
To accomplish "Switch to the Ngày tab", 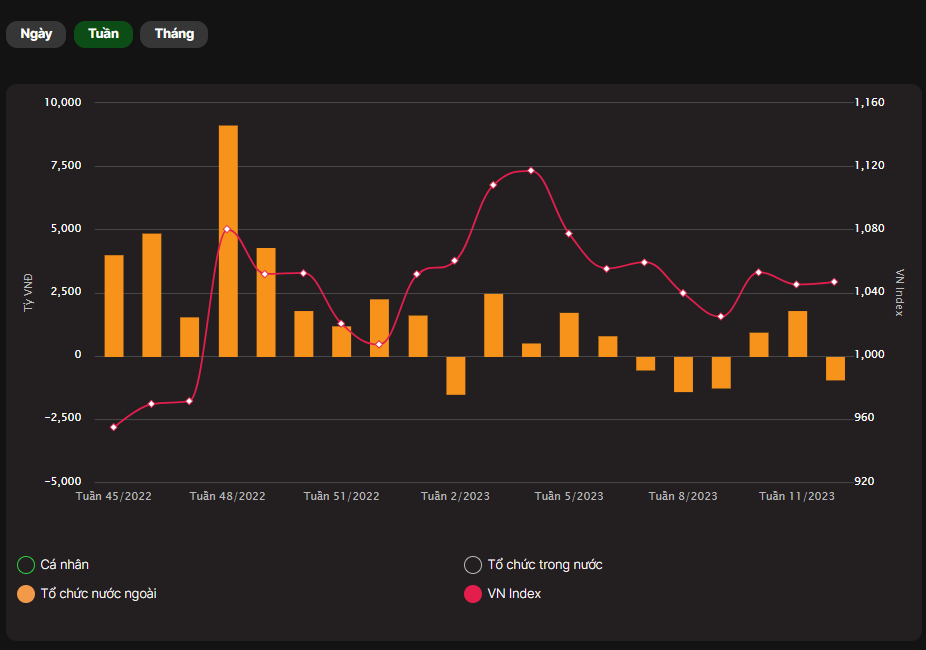I will tap(36, 34).
